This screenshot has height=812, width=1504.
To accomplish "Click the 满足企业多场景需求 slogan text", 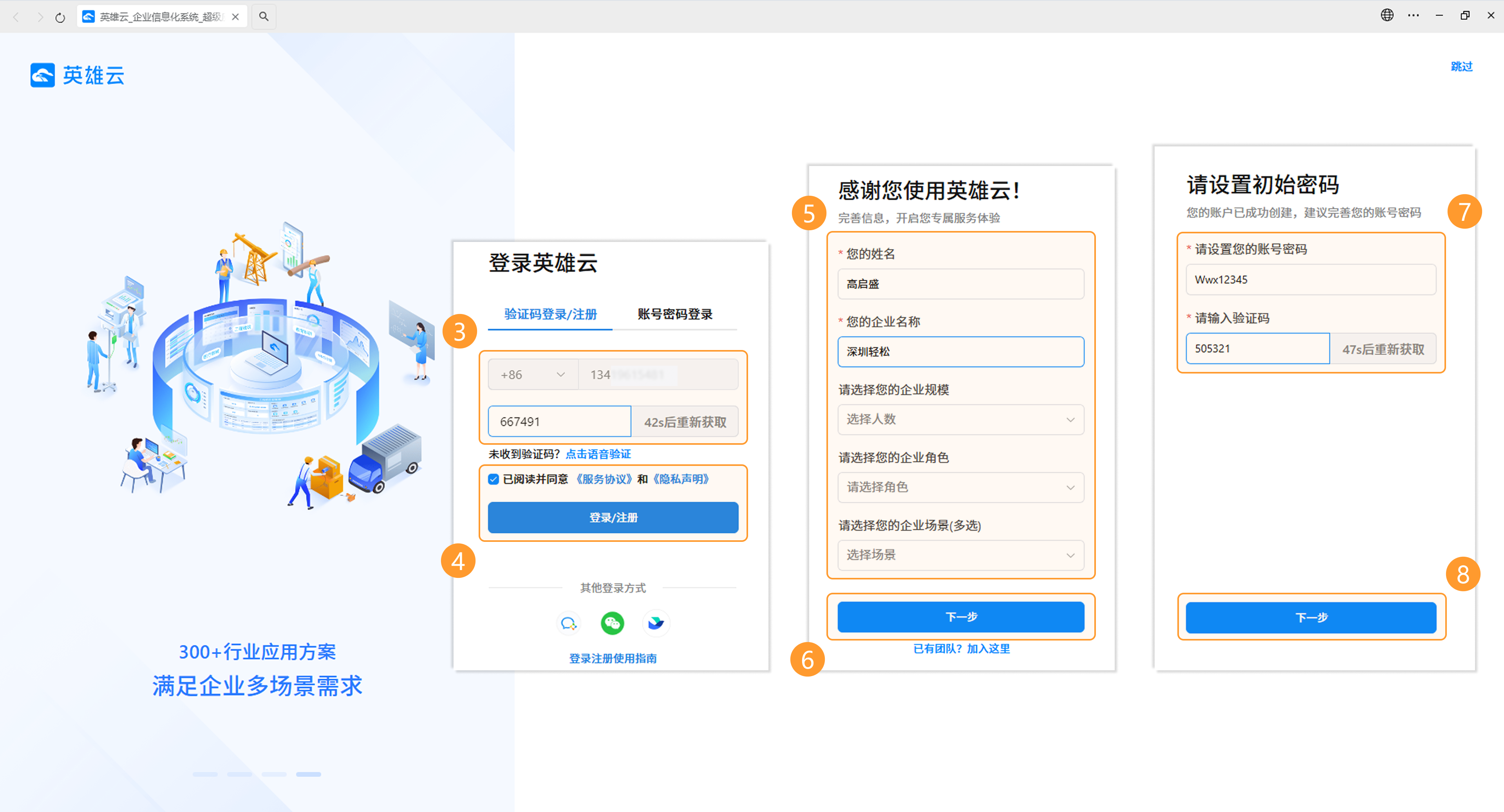I will [257, 685].
